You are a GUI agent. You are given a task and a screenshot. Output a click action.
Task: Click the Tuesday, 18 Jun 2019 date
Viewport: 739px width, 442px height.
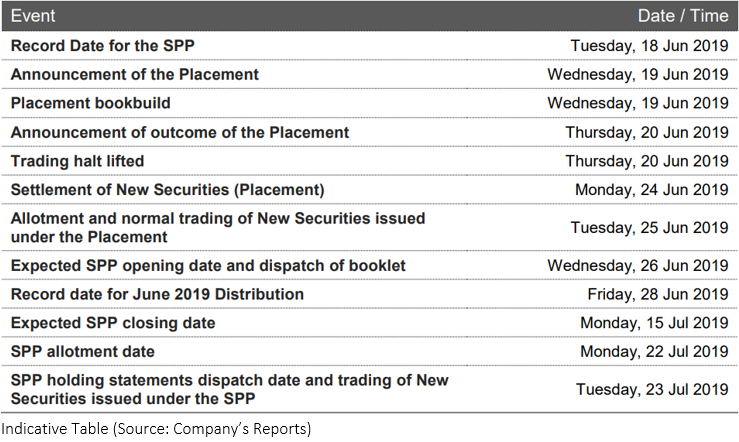[649, 46]
